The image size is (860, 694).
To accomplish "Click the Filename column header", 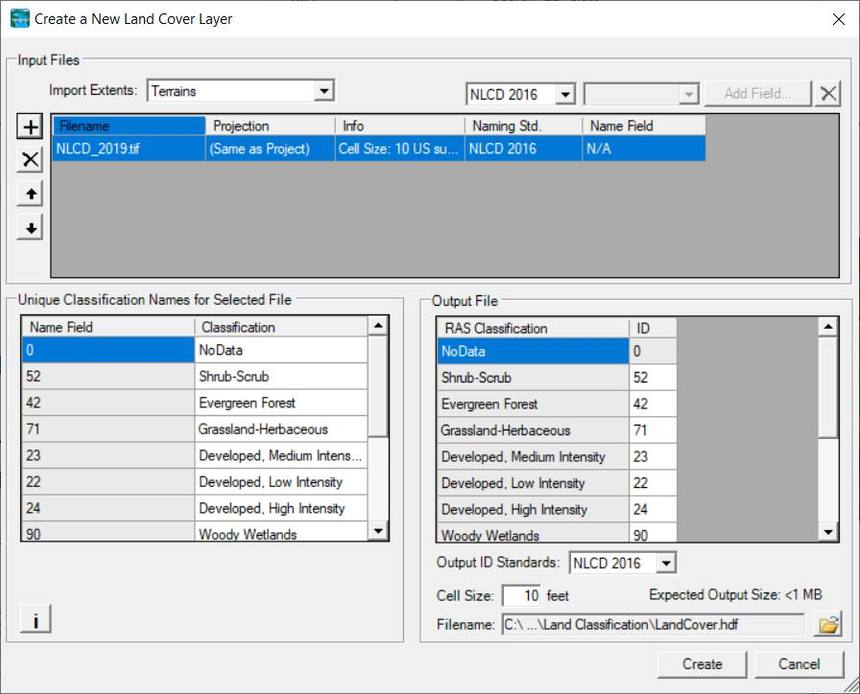I will tap(129, 126).
